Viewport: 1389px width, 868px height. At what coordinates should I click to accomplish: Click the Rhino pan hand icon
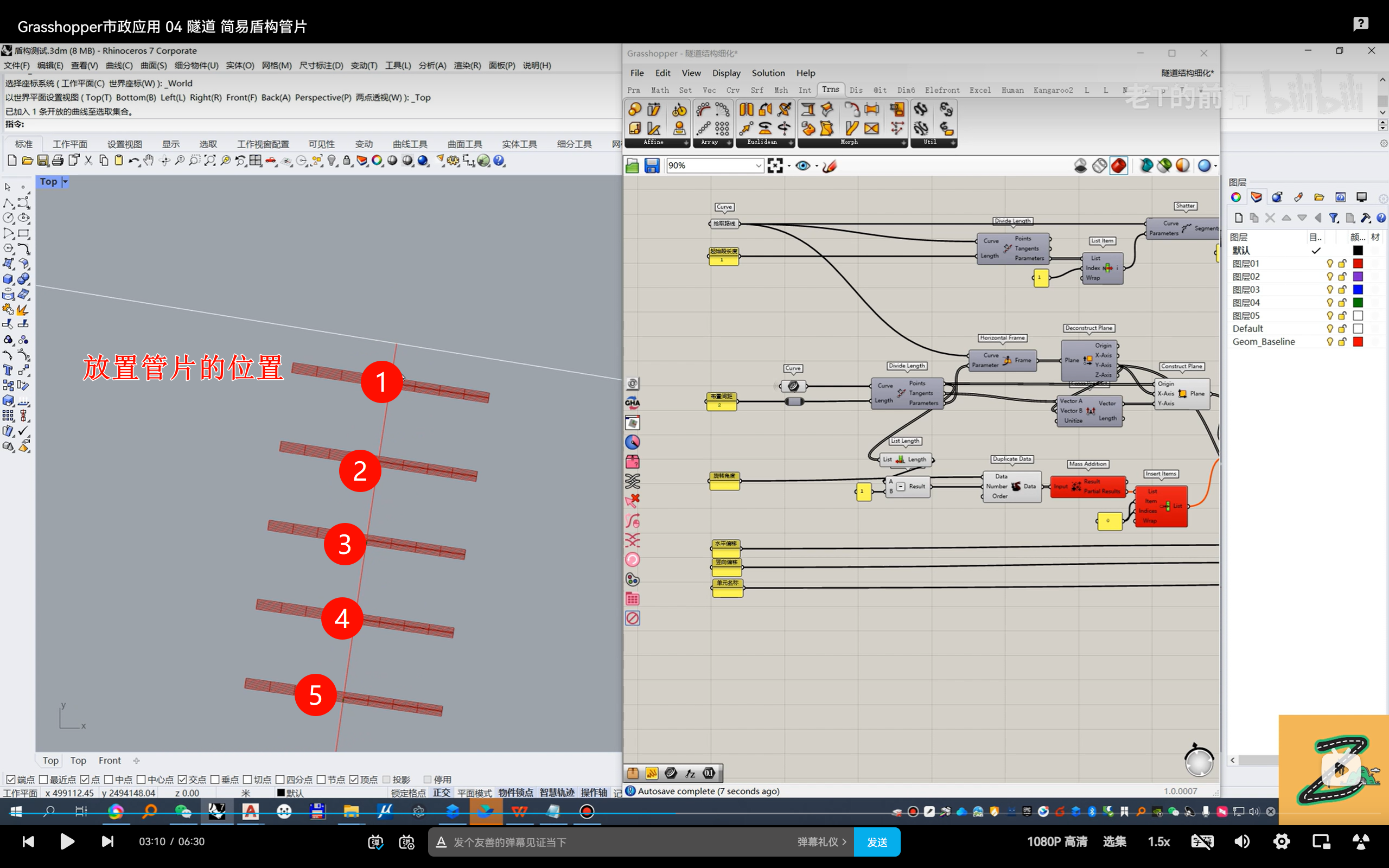pos(149,161)
